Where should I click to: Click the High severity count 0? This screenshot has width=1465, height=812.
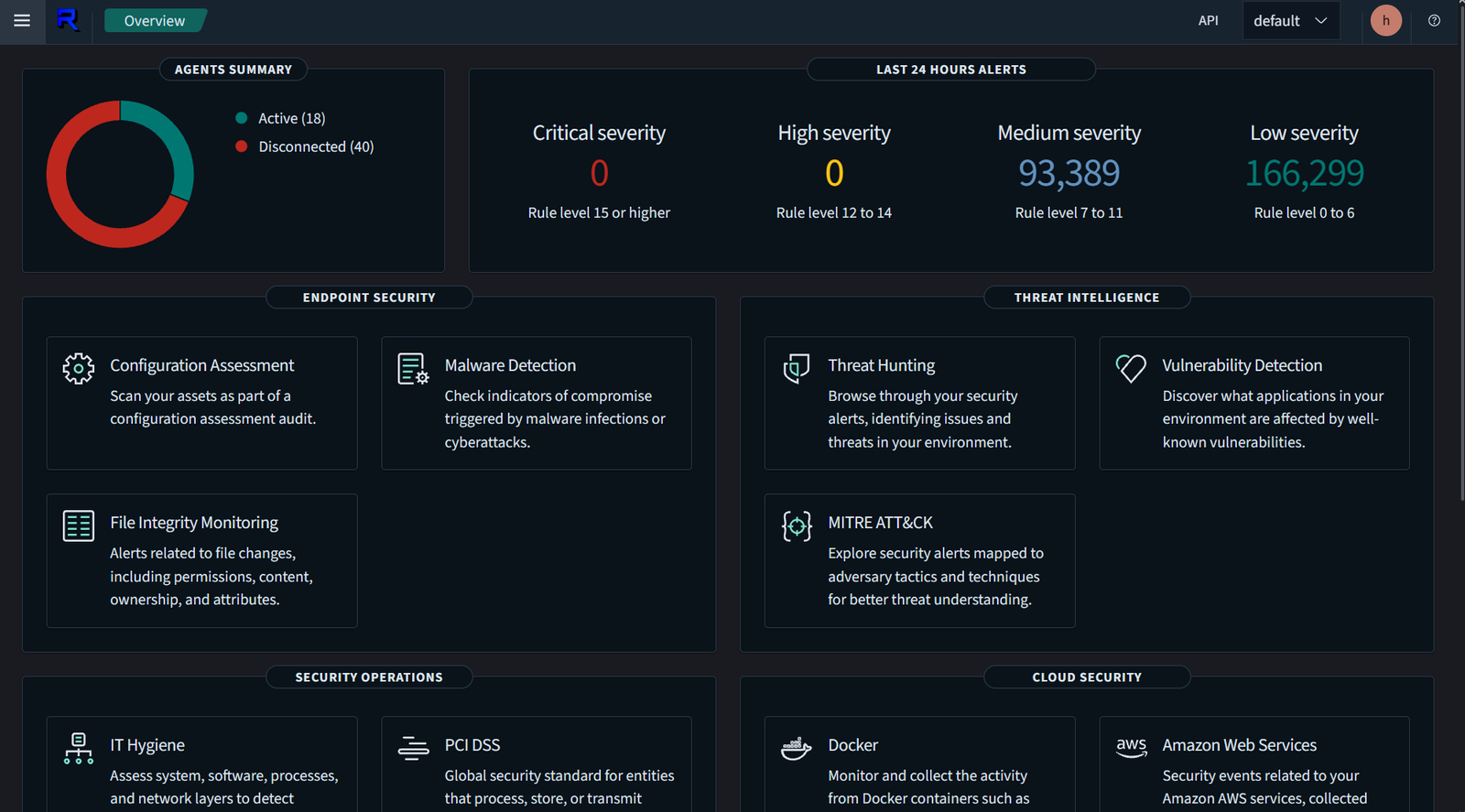(x=834, y=173)
